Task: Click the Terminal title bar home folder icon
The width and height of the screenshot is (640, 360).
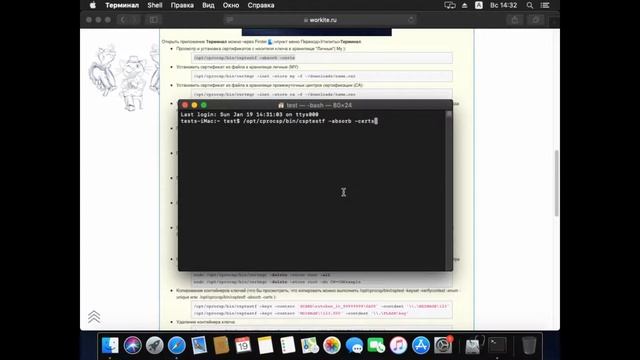Action: coord(281,105)
